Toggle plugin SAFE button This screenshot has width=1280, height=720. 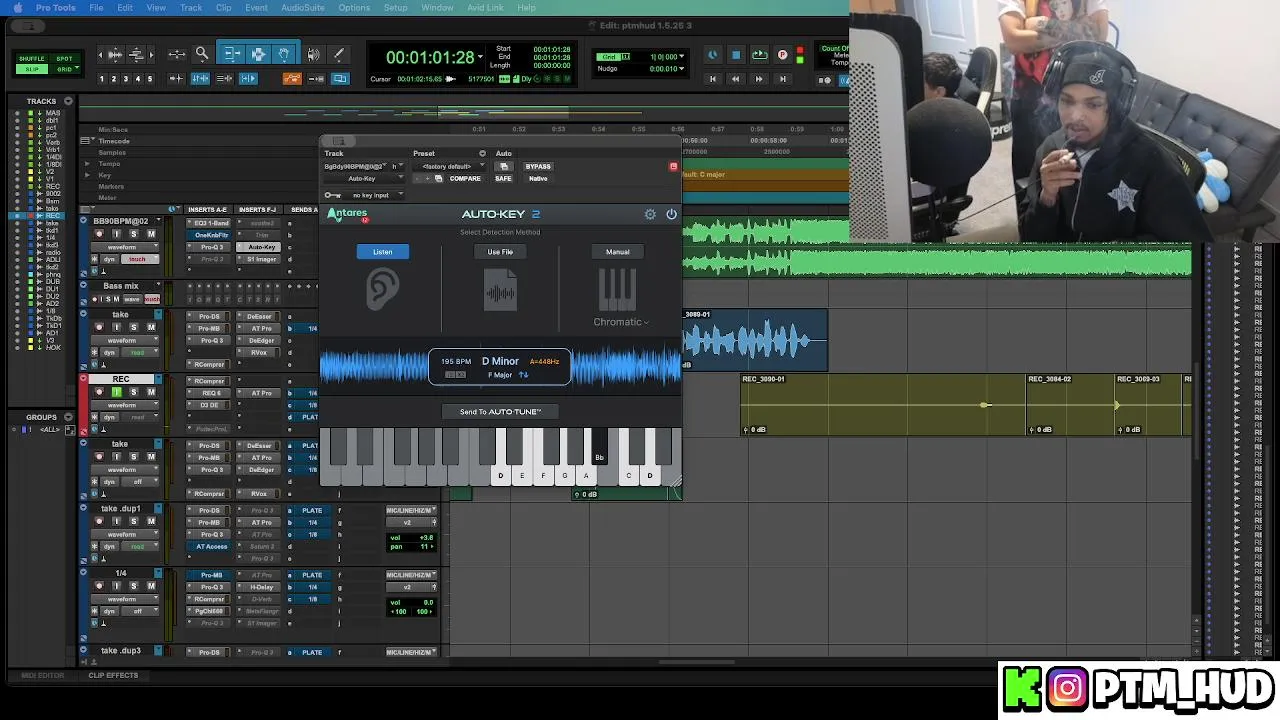pyautogui.click(x=503, y=178)
